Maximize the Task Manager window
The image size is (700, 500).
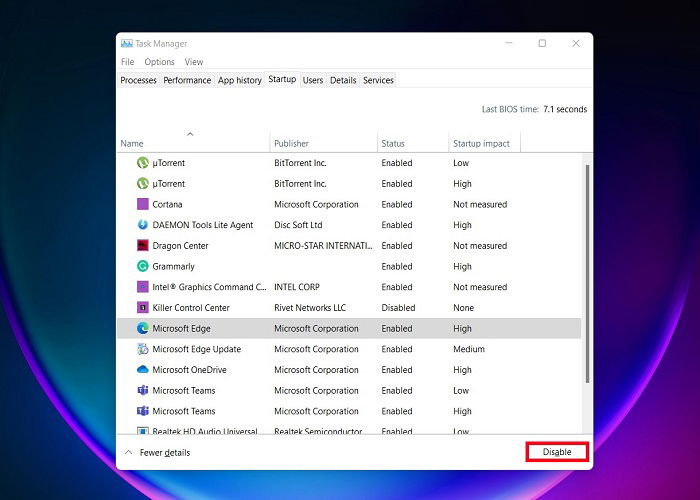542,43
